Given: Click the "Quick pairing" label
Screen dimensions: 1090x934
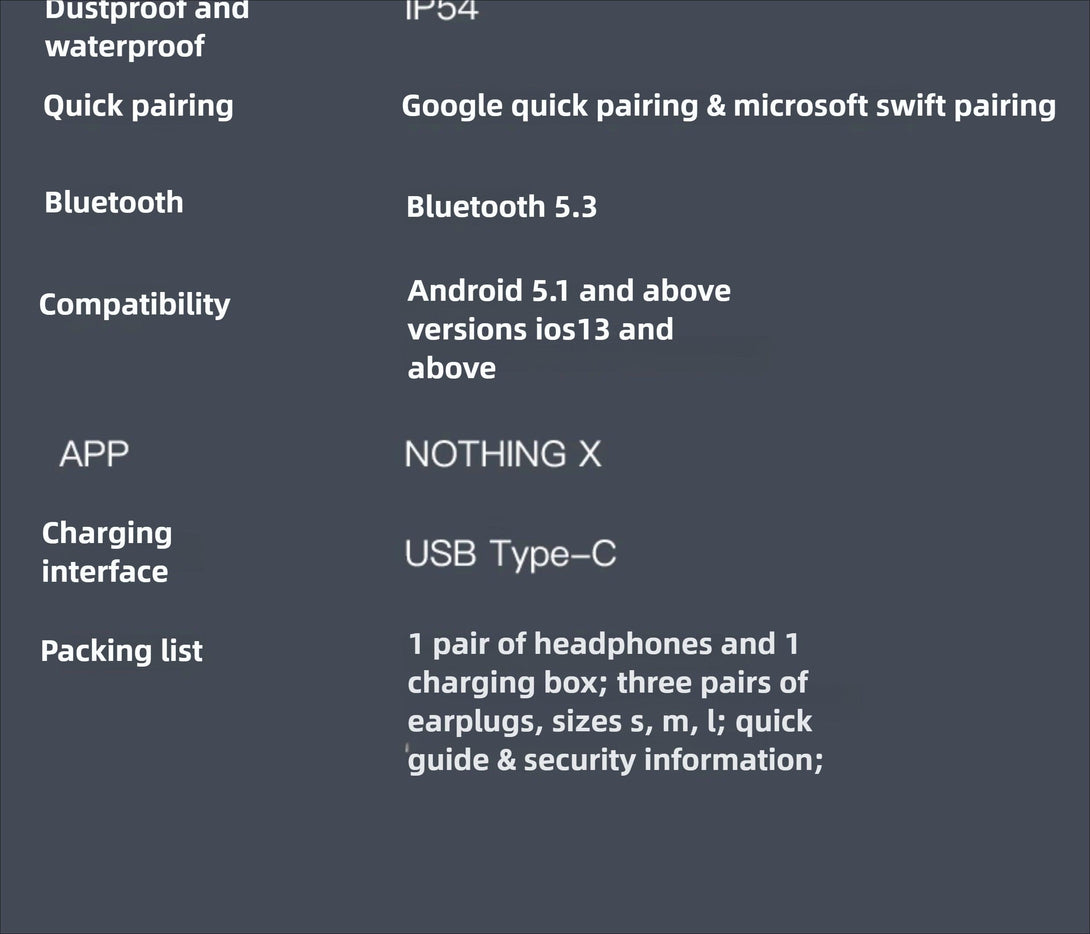Looking at the screenshot, I should [x=138, y=106].
